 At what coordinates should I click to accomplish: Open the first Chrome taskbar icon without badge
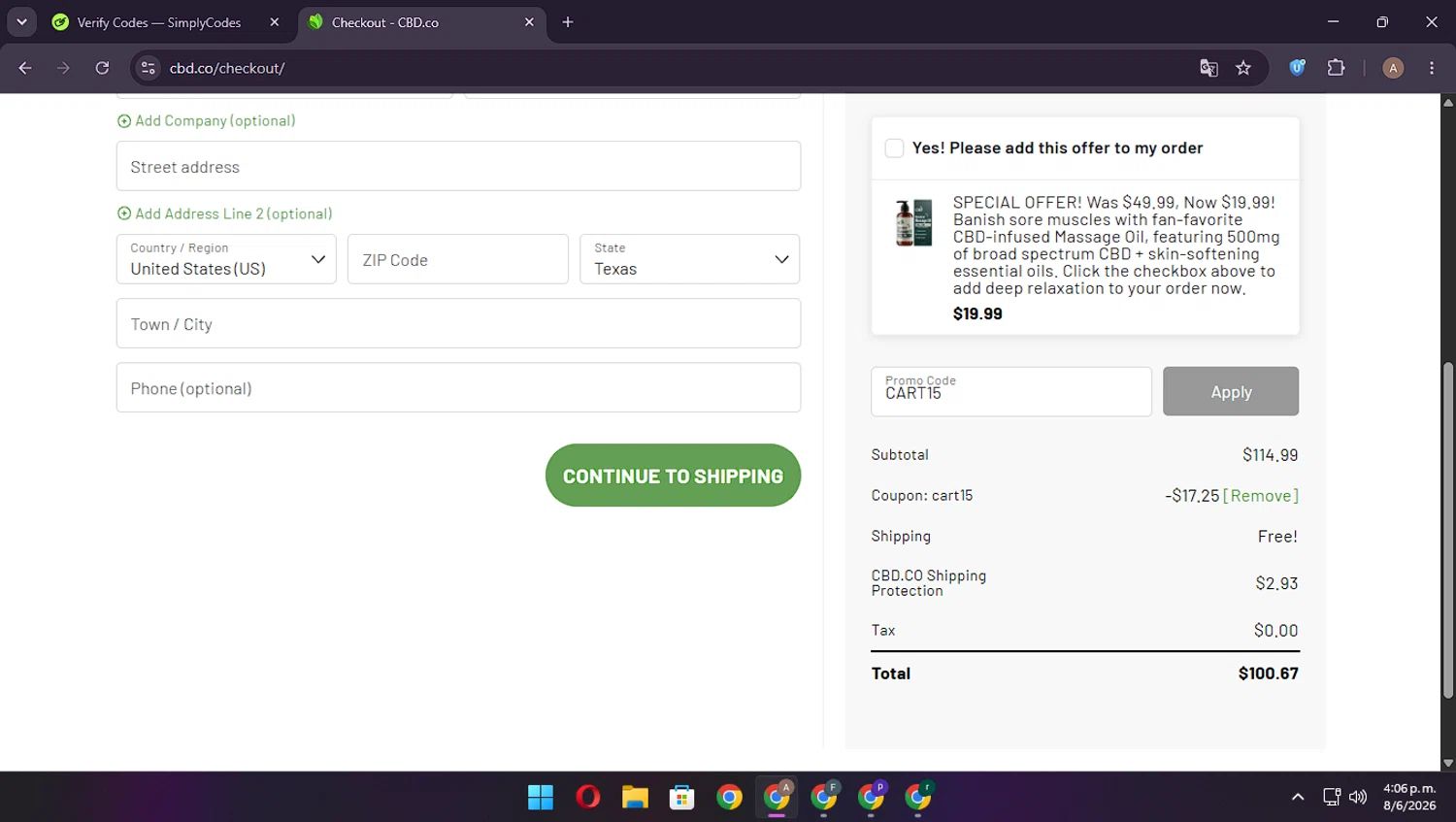(729, 797)
